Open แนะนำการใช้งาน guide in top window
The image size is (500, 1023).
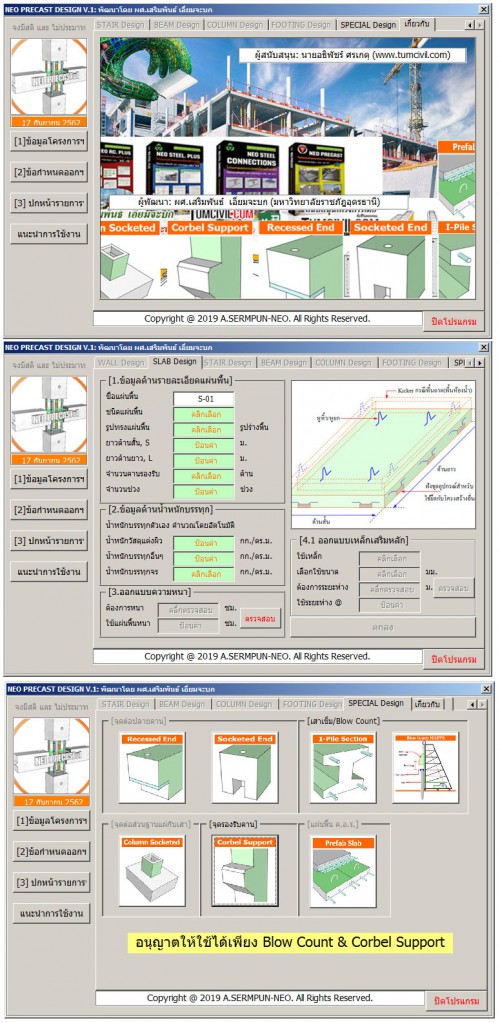(49, 235)
